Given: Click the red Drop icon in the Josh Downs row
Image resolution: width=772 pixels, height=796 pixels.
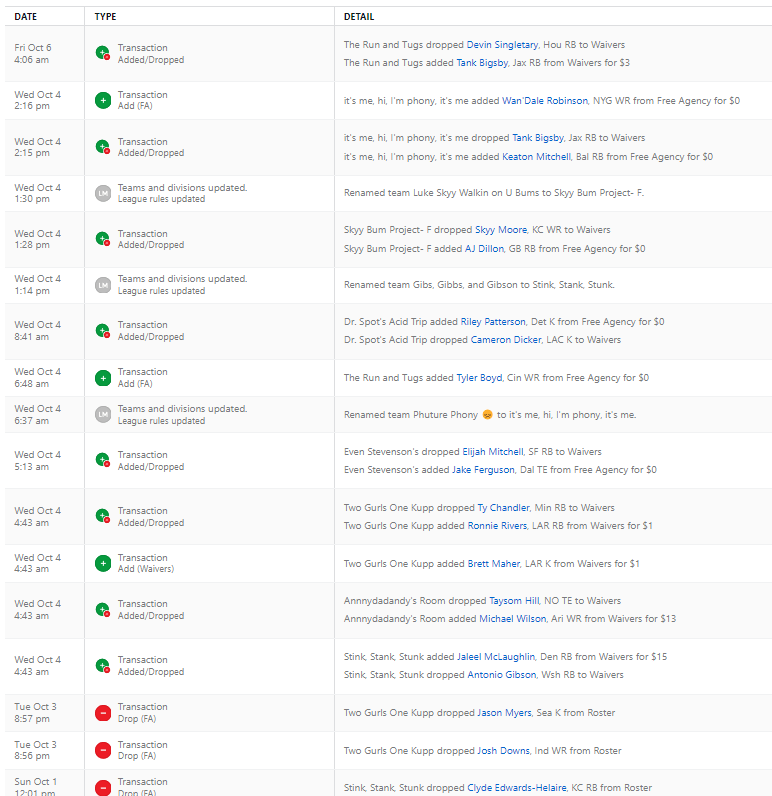Looking at the screenshot, I should (x=102, y=751).
